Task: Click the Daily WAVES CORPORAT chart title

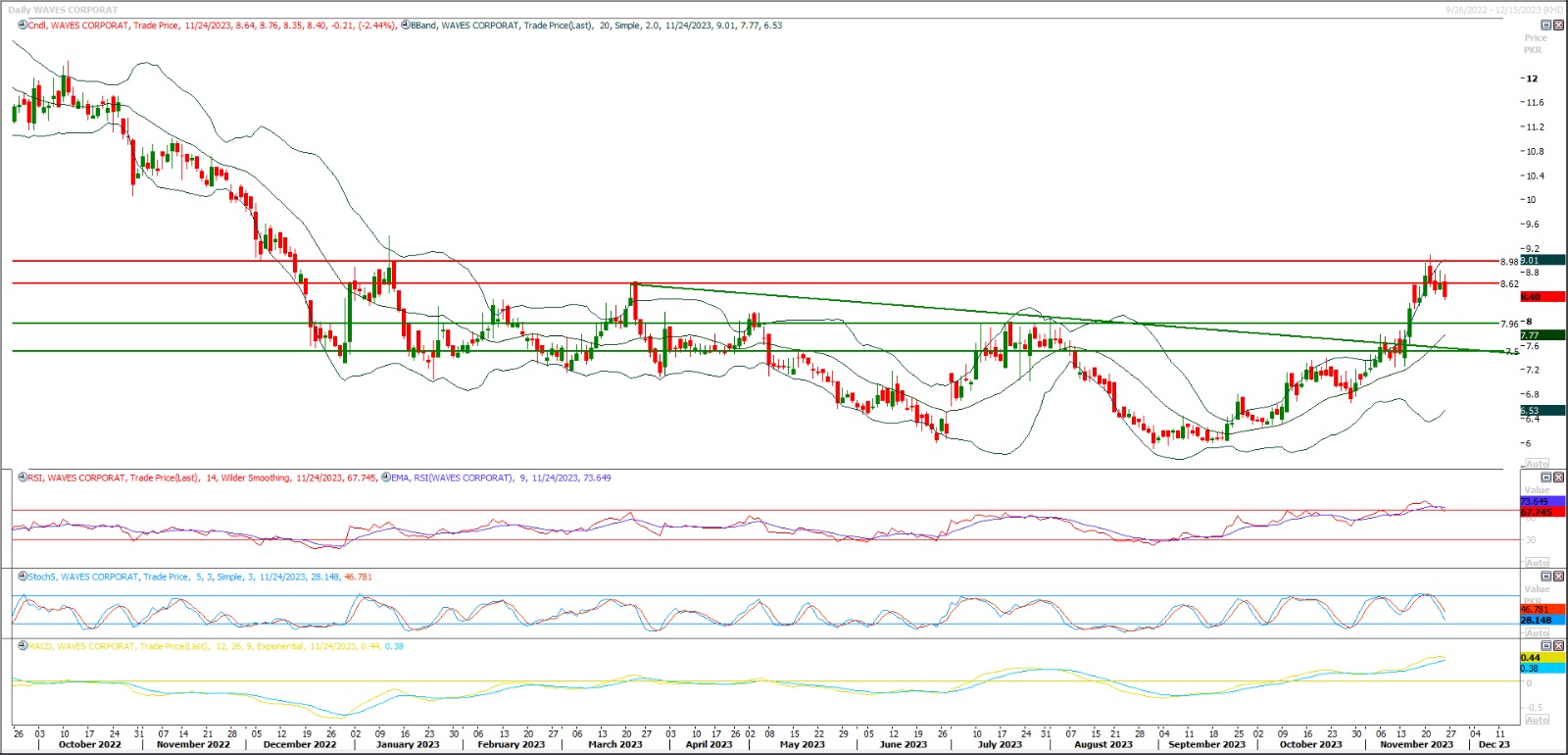Action: pyautogui.click(x=63, y=10)
